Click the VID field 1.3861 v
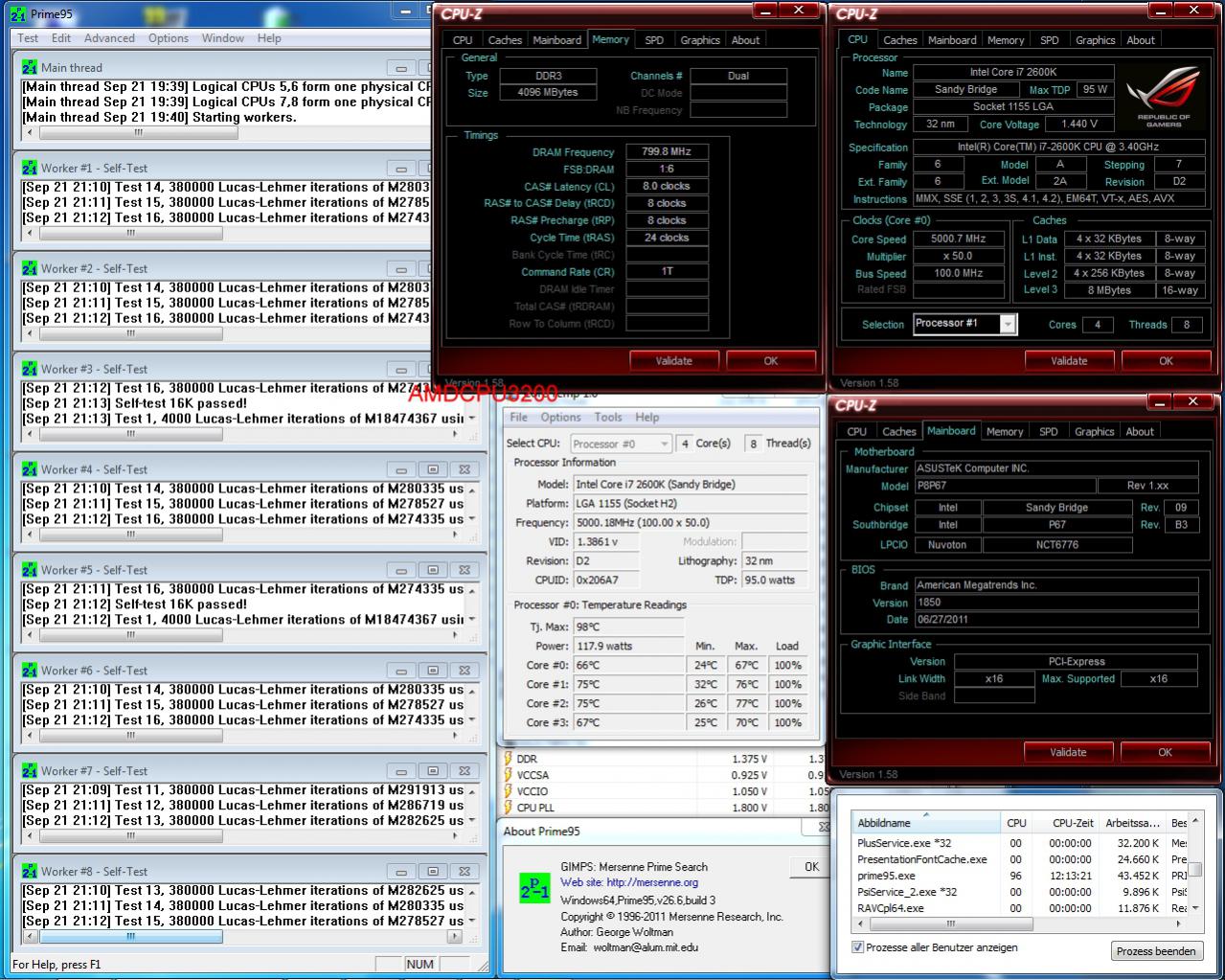The width and height of the screenshot is (1225, 980). pos(606,542)
